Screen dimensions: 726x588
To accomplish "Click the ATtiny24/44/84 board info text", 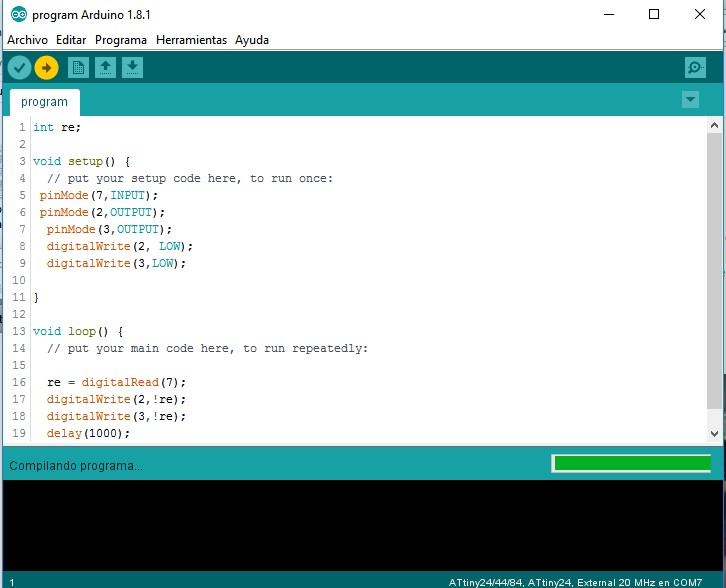I will tap(575, 582).
